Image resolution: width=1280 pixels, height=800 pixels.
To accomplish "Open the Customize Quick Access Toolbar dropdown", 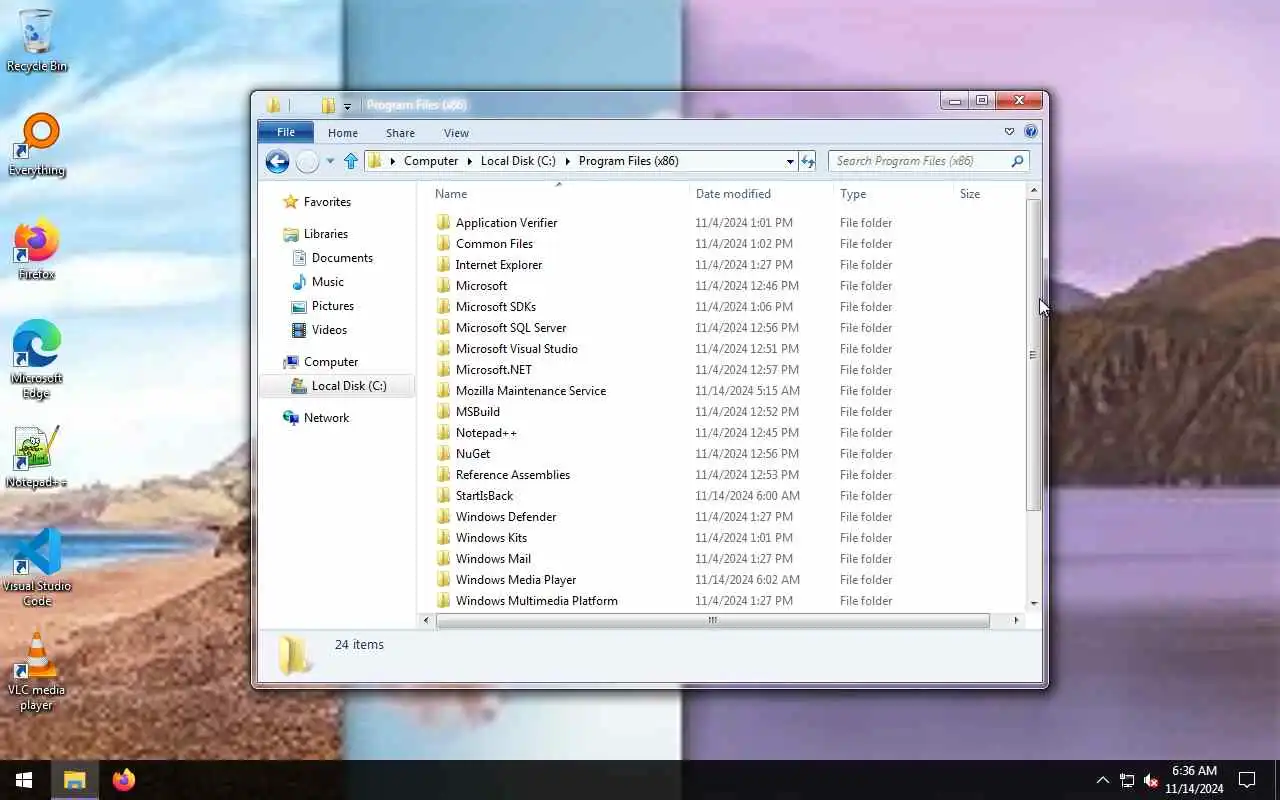I will point(347,106).
